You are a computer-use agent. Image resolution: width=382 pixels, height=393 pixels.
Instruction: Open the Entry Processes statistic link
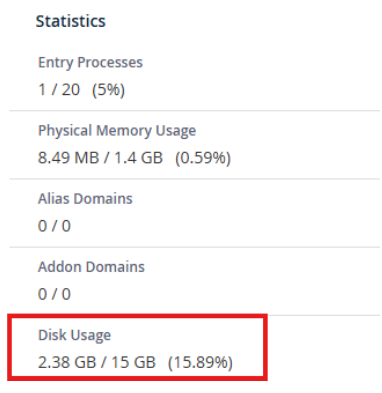click(90, 63)
